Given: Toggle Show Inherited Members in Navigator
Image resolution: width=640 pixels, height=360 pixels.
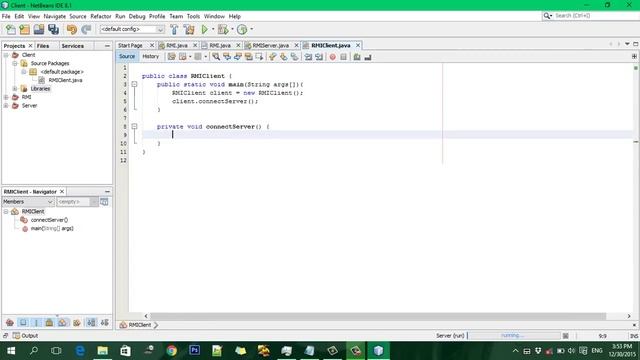Looking at the screenshot, I should click(10, 323).
